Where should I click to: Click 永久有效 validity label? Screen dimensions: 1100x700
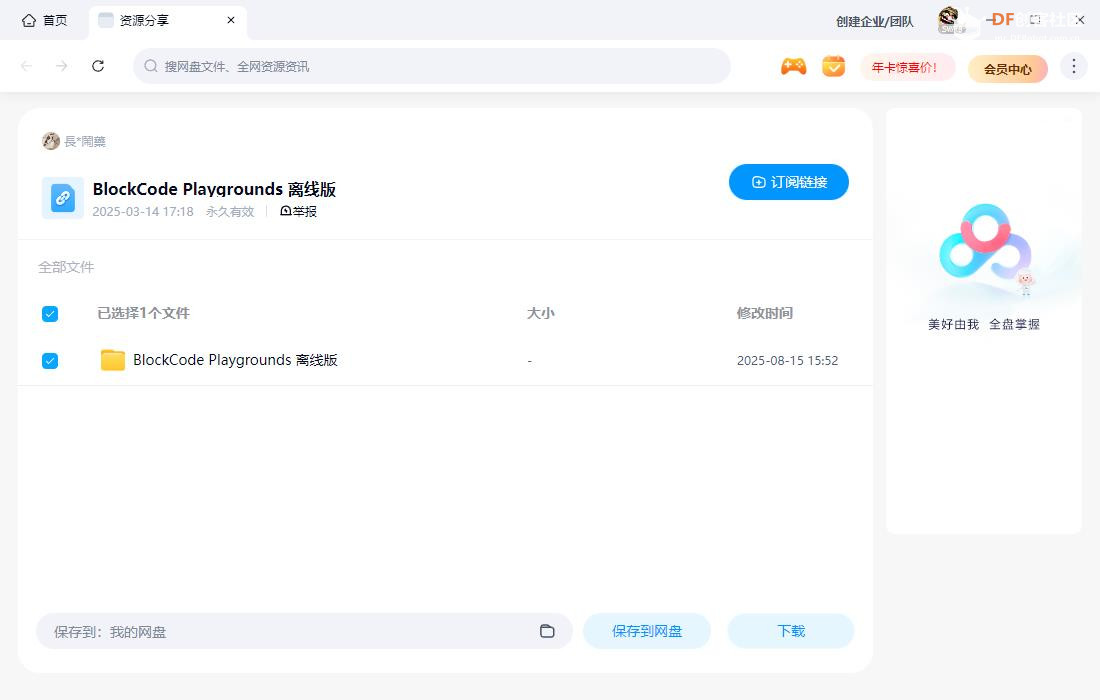pos(230,212)
